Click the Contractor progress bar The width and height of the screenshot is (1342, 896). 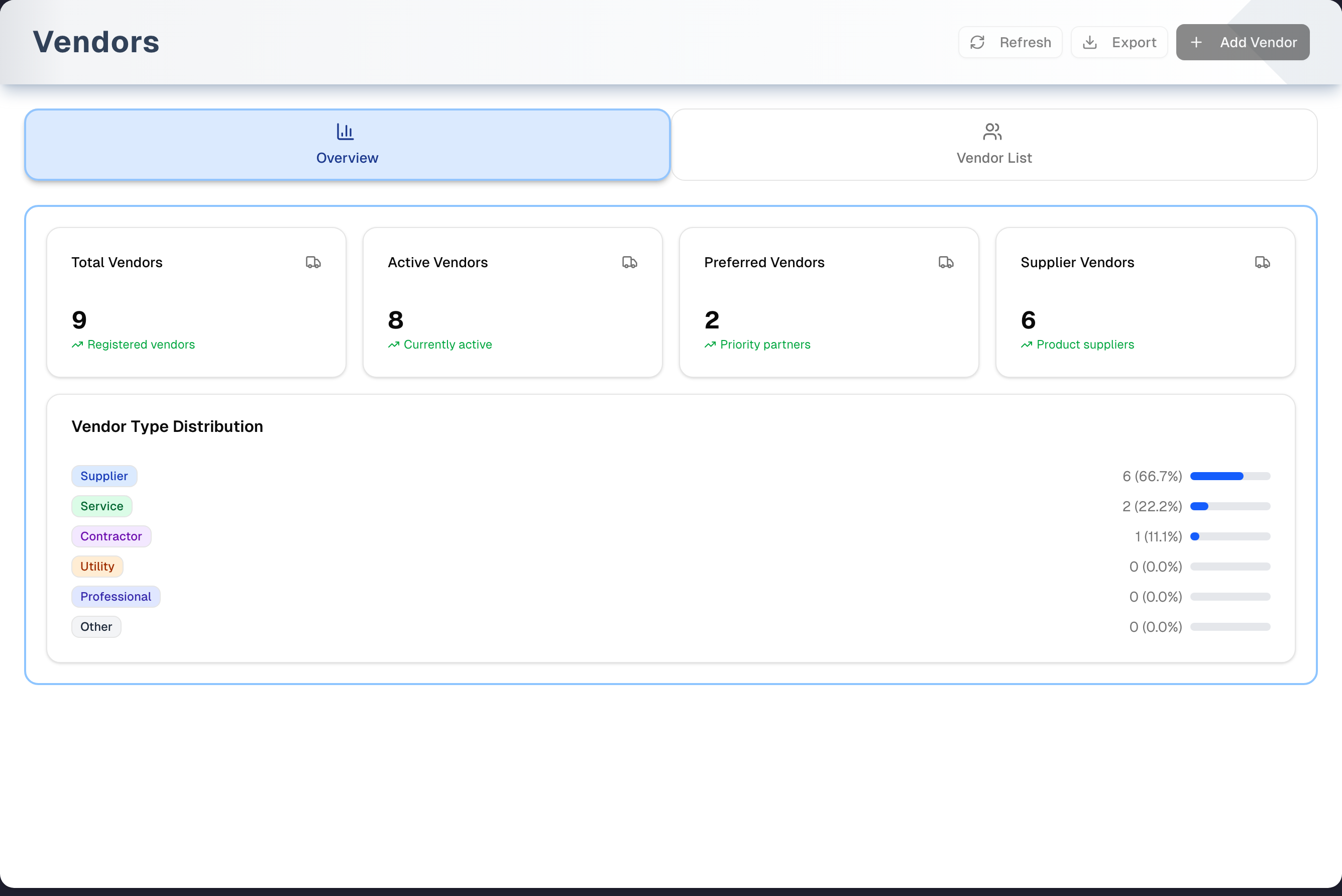point(1230,536)
